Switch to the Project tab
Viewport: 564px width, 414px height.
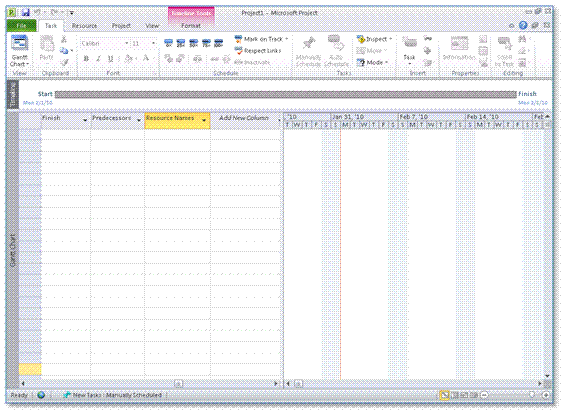[x=121, y=26]
